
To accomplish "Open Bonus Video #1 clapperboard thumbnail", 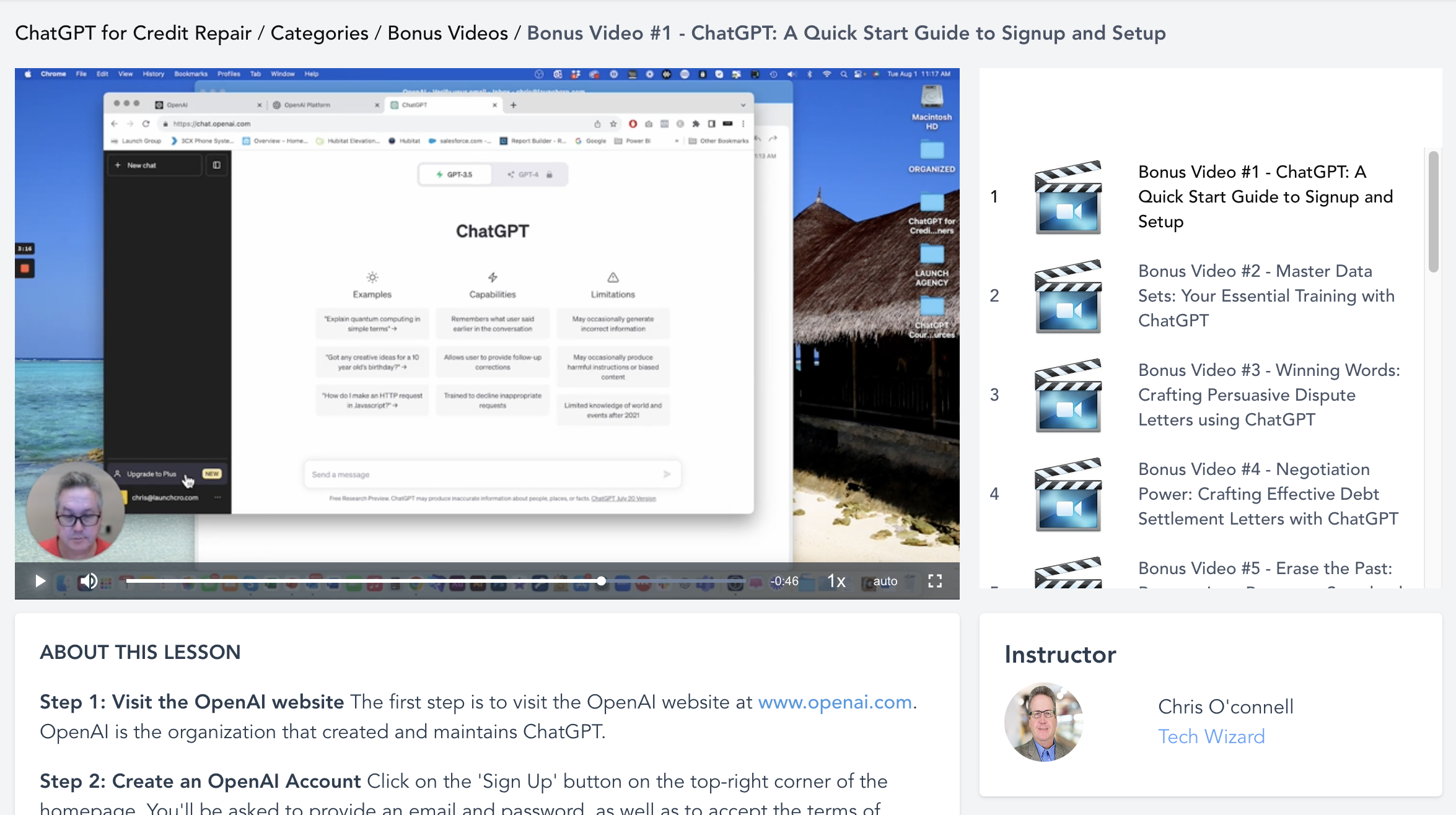I will pos(1068,197).
